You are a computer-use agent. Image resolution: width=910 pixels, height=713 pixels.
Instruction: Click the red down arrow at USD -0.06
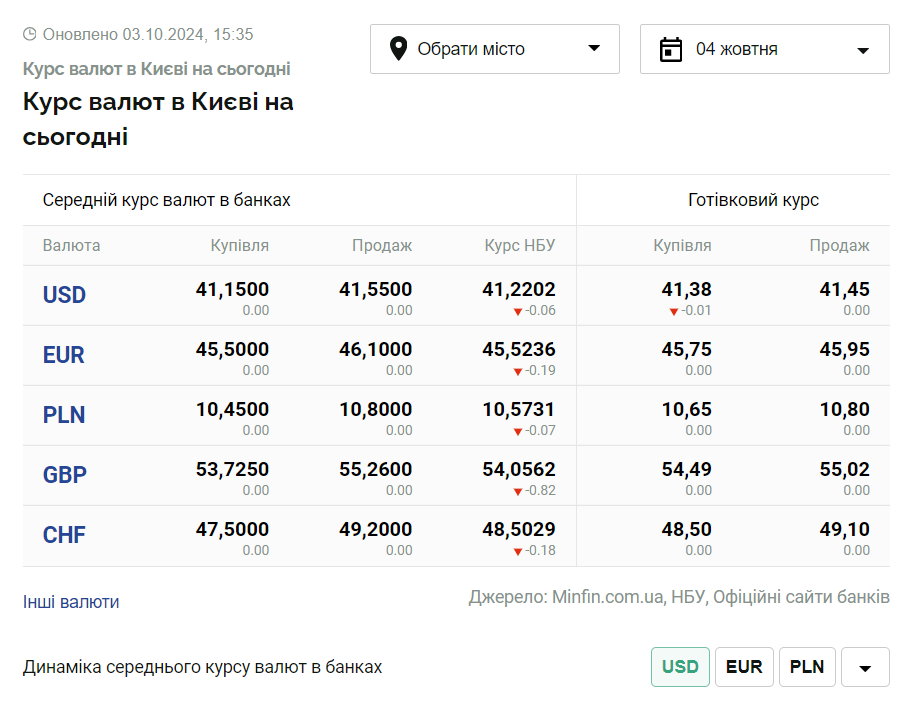click(518, 312)
